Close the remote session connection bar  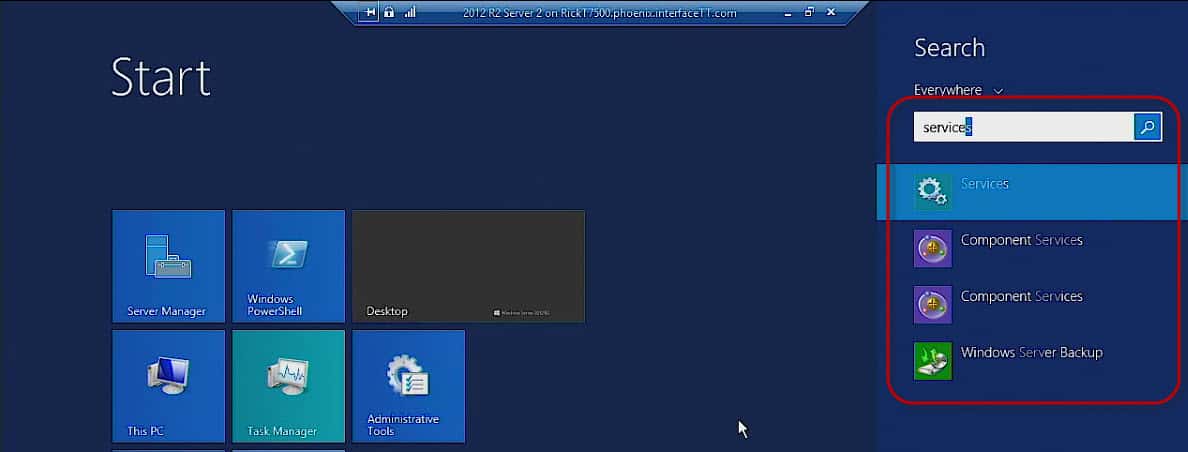831,12
